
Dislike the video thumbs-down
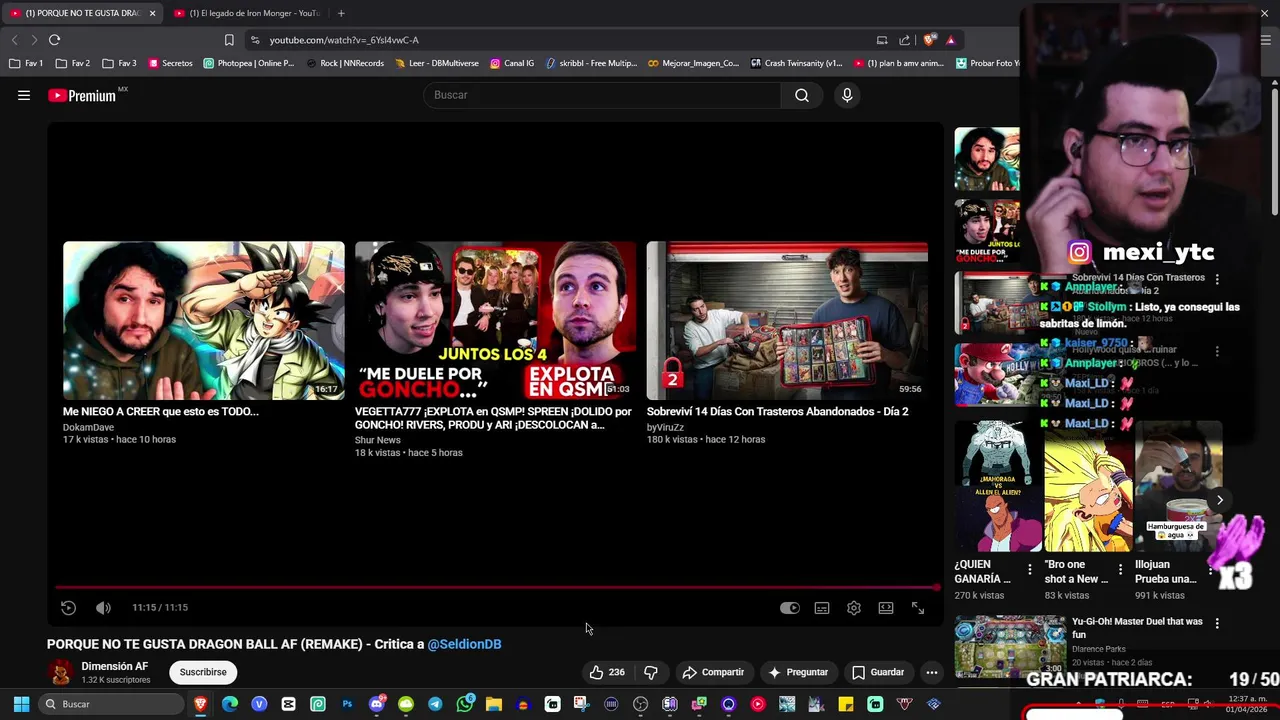[x=651, y=672]
